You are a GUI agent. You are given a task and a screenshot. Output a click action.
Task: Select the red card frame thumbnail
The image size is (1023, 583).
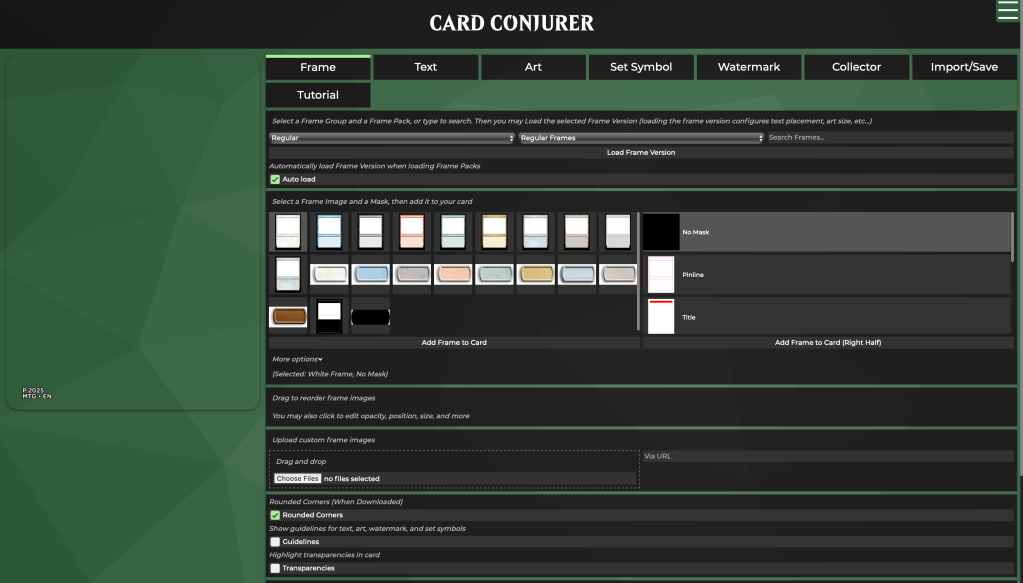412,231
